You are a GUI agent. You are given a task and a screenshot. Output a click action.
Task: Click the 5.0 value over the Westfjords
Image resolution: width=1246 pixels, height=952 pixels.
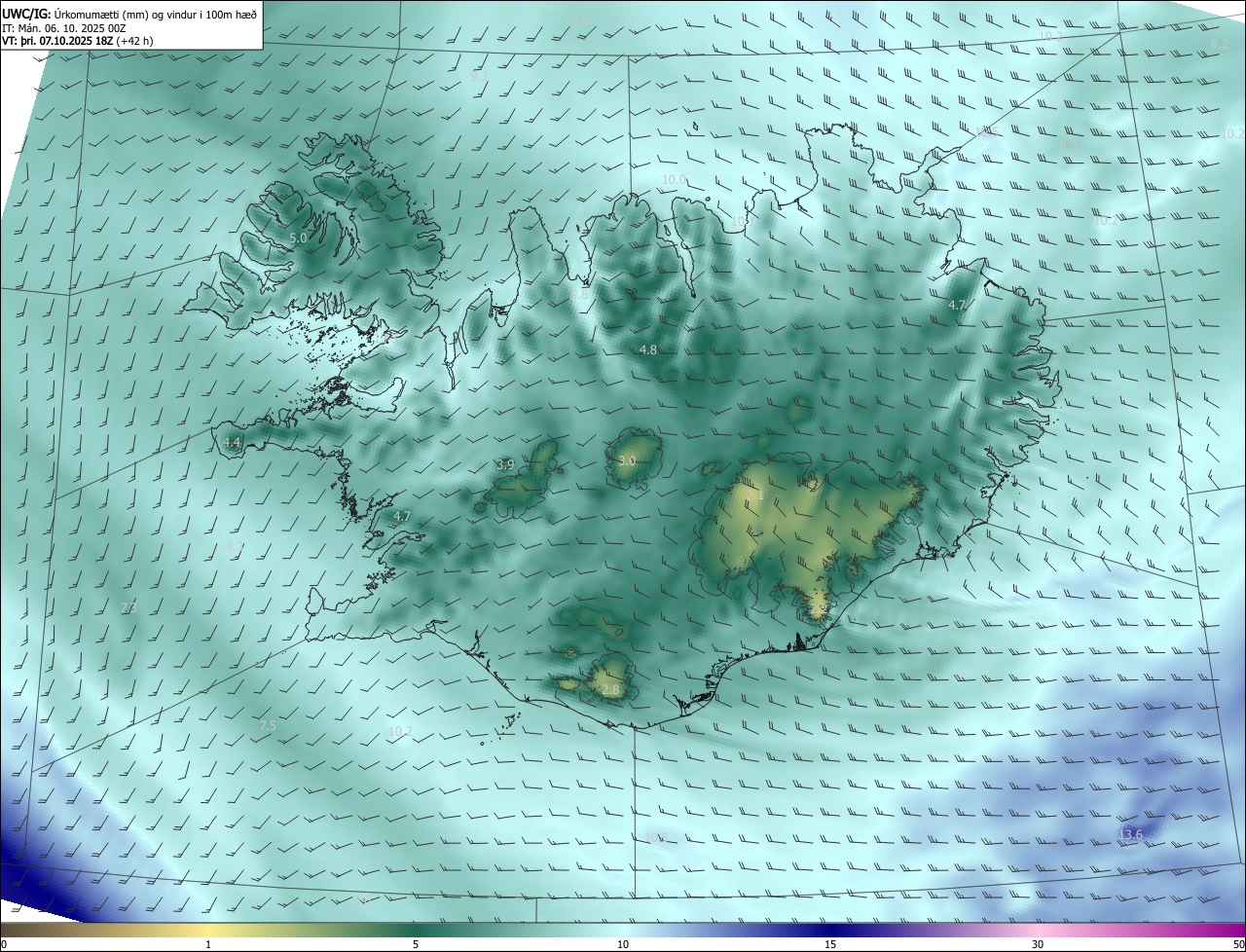click(298, 238)
